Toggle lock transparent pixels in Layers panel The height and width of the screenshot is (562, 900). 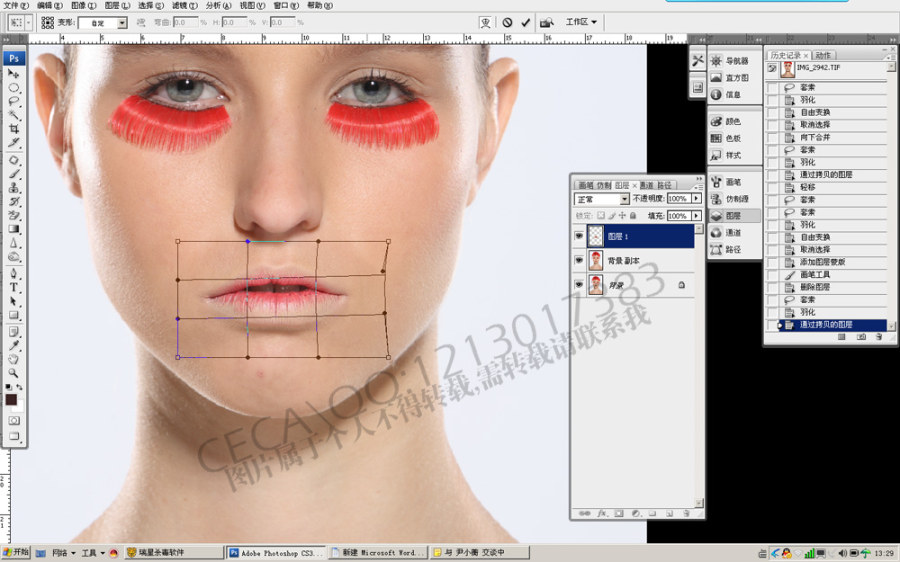click(601, 216)
